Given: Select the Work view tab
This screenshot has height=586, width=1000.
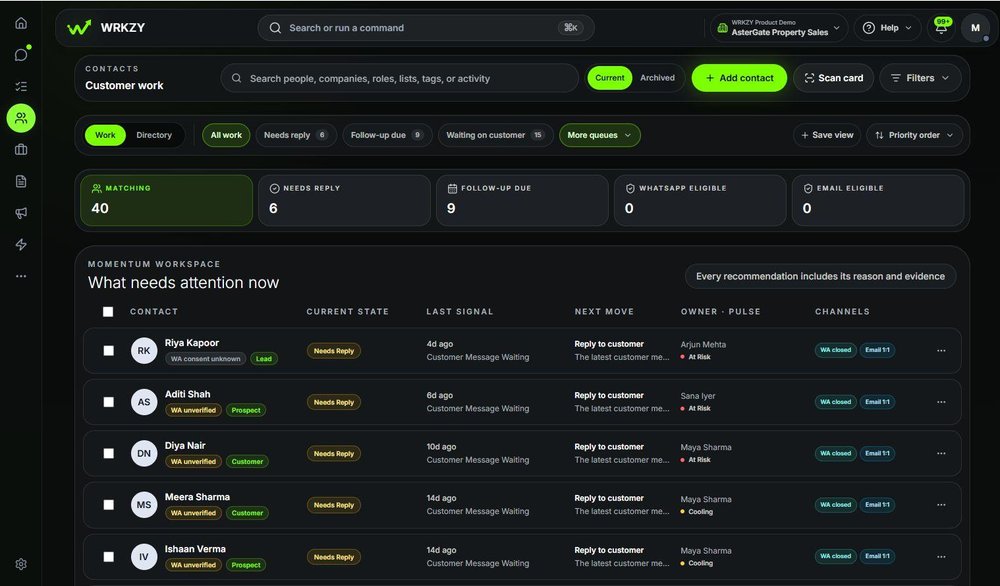Looking at the screenshot, I should click(105, 135).
